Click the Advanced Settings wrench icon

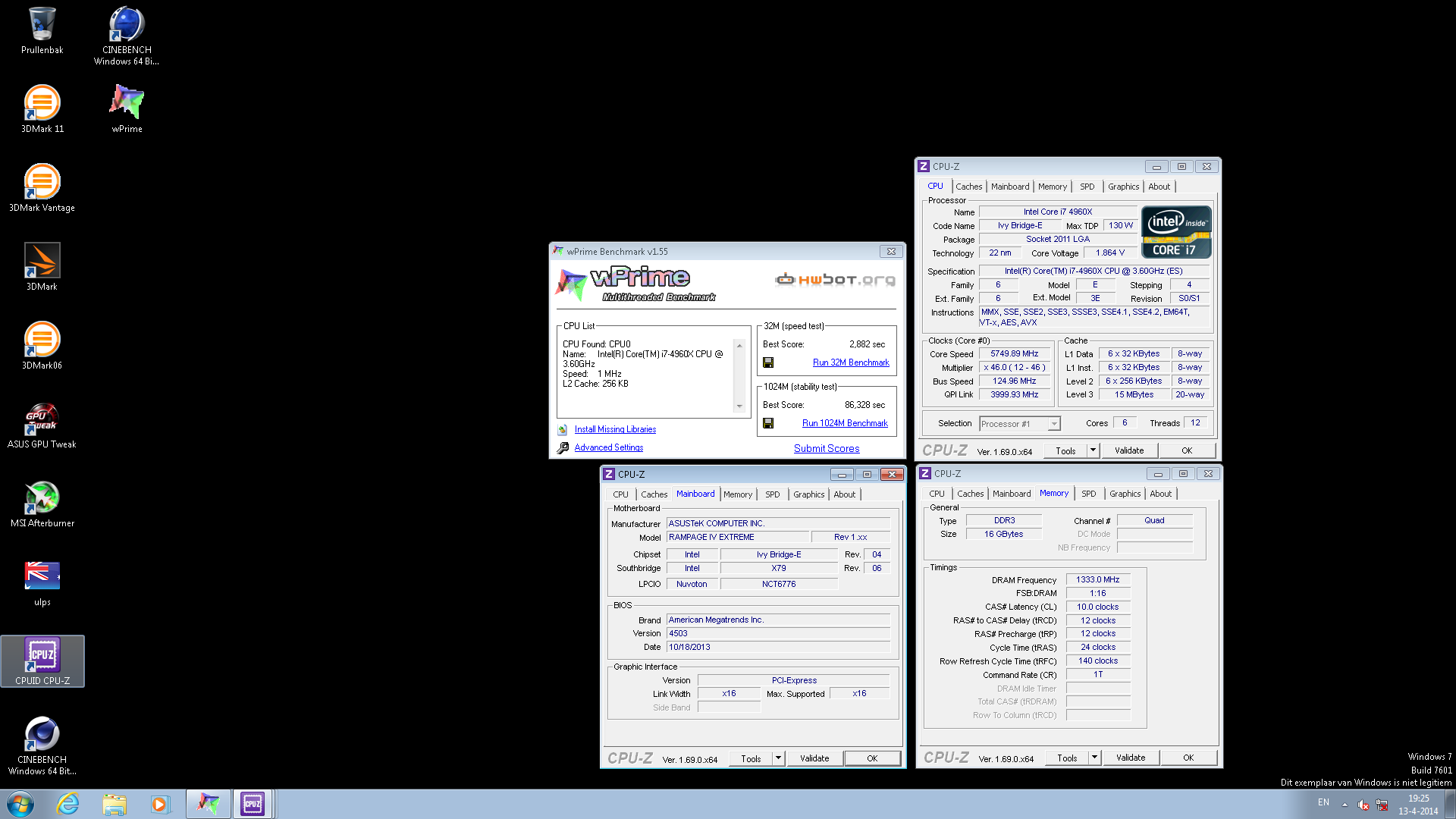pyautogui.click(x=563, y=448)
